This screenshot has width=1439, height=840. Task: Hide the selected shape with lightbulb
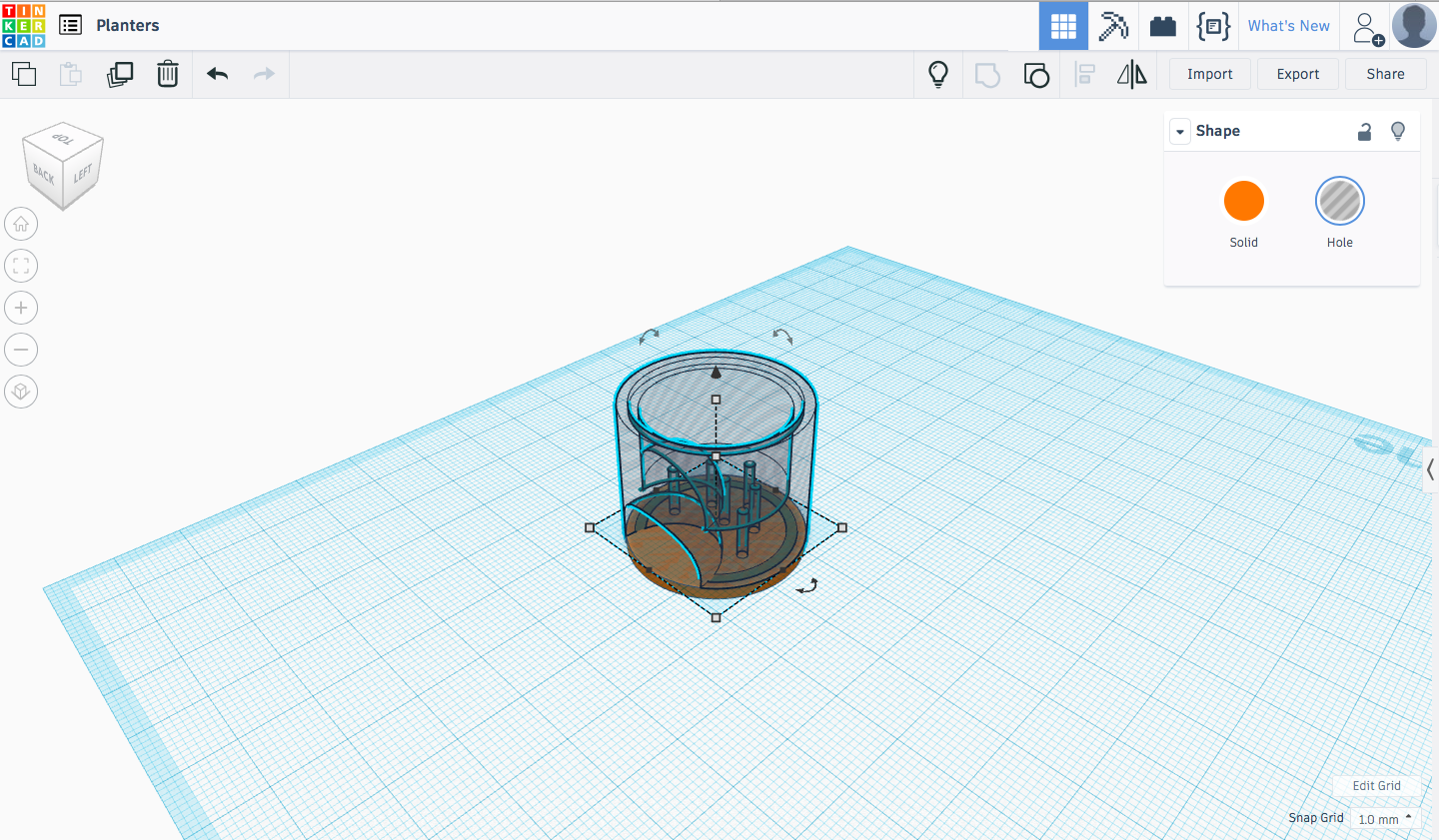1398,131
